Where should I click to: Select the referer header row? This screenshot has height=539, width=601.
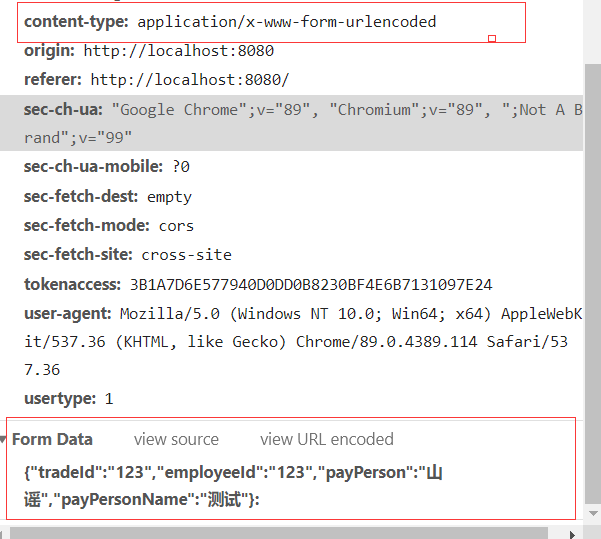coord(156,80)
